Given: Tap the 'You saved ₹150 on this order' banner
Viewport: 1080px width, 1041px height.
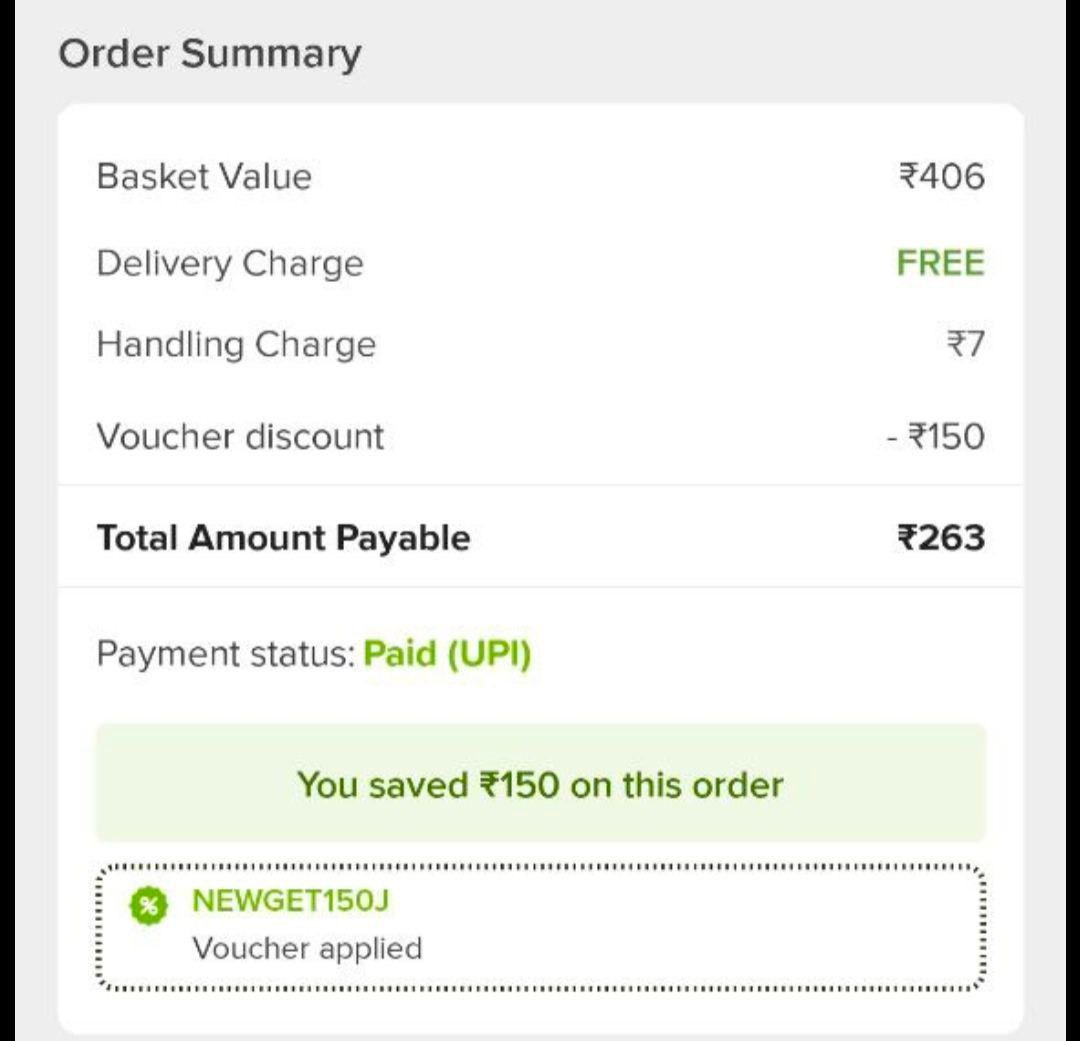Looking at the screenshot, I should pyautogui.click(x=540, y=784).
